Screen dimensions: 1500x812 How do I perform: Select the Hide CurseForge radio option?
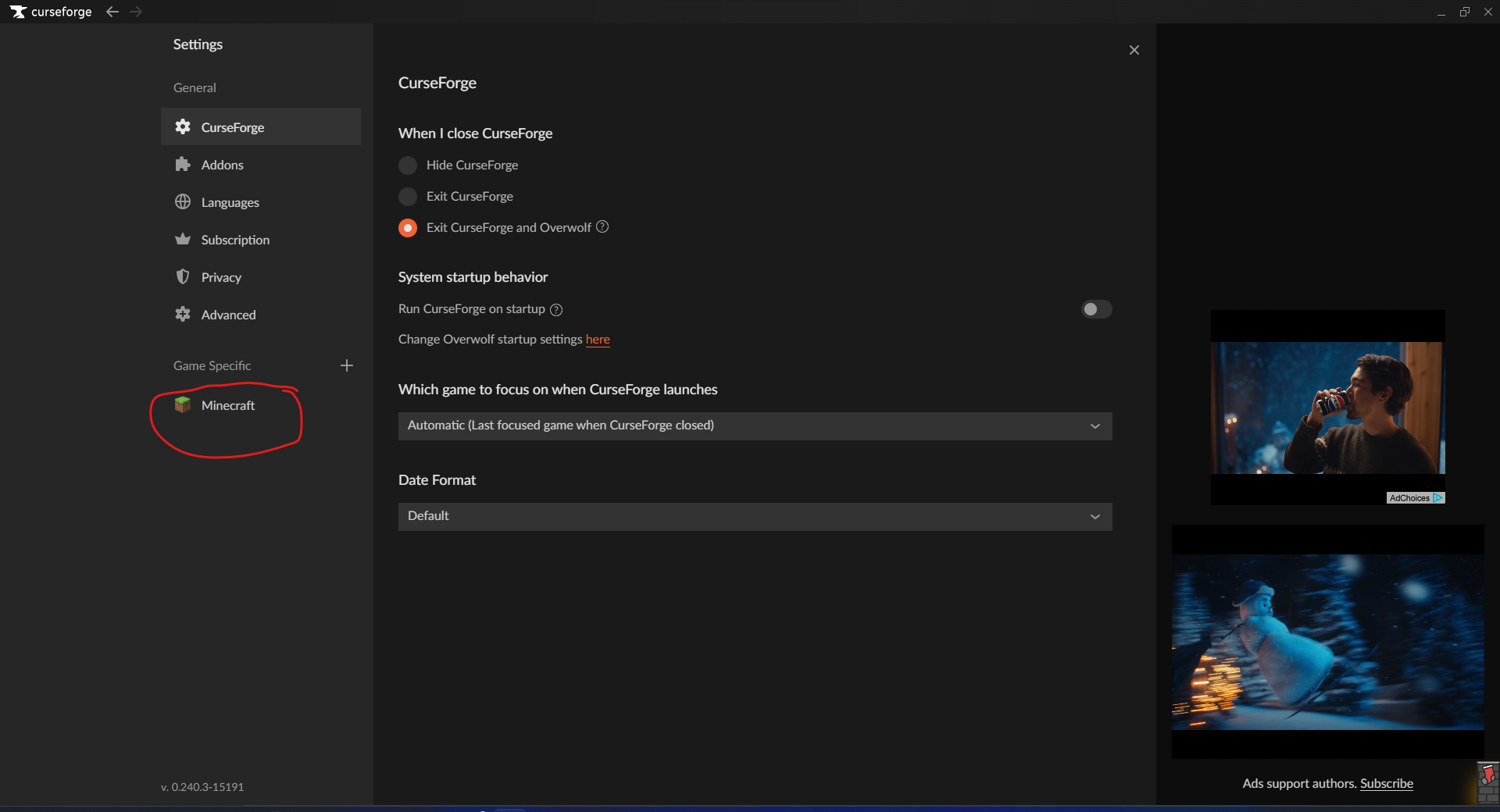(x=408, y=166)
